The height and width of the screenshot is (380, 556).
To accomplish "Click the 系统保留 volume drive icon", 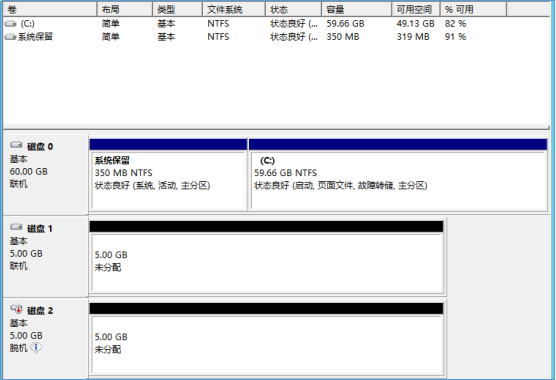I will pos(11,37).
